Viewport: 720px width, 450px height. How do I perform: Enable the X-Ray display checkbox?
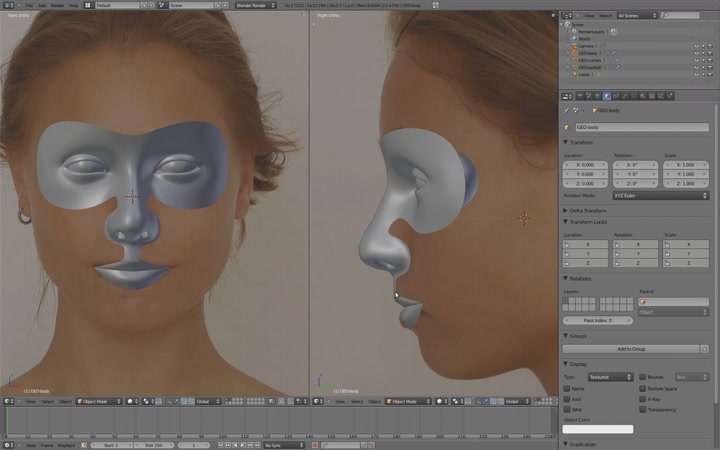[x=642, y=399]
